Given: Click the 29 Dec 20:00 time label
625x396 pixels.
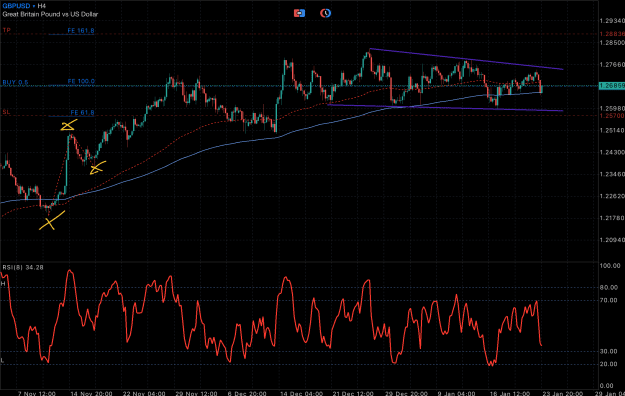Looking at the screenshot, I should [406, 393].
